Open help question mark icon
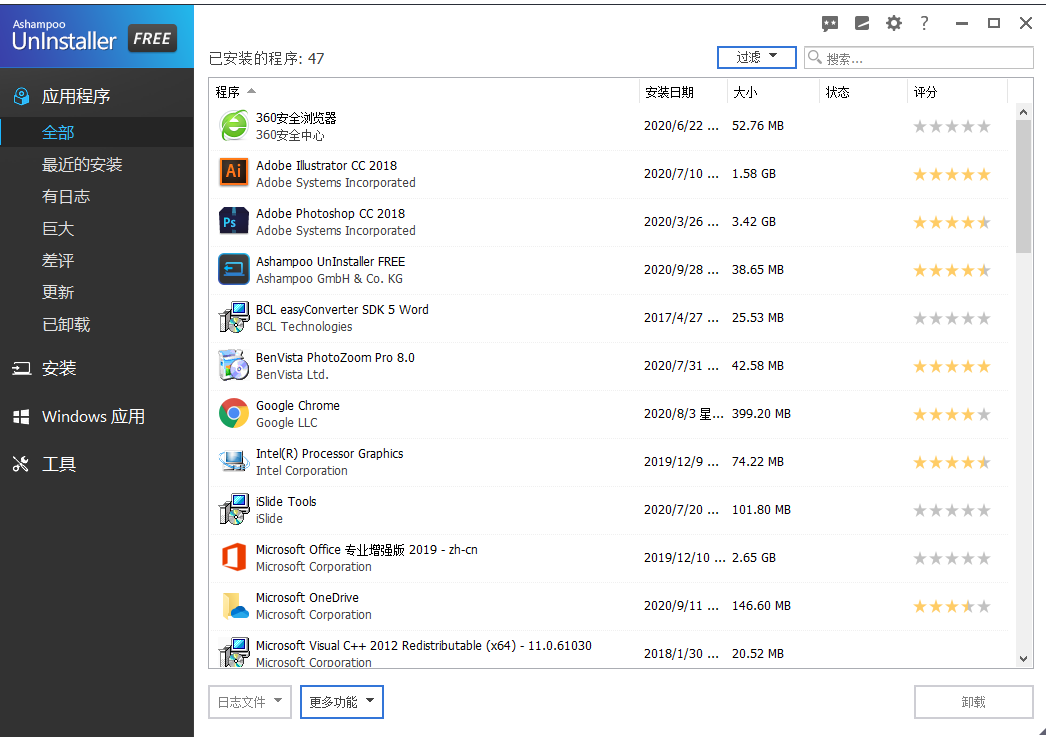The width and height of the screenshot is (1046, 737). tap(924, 24)
